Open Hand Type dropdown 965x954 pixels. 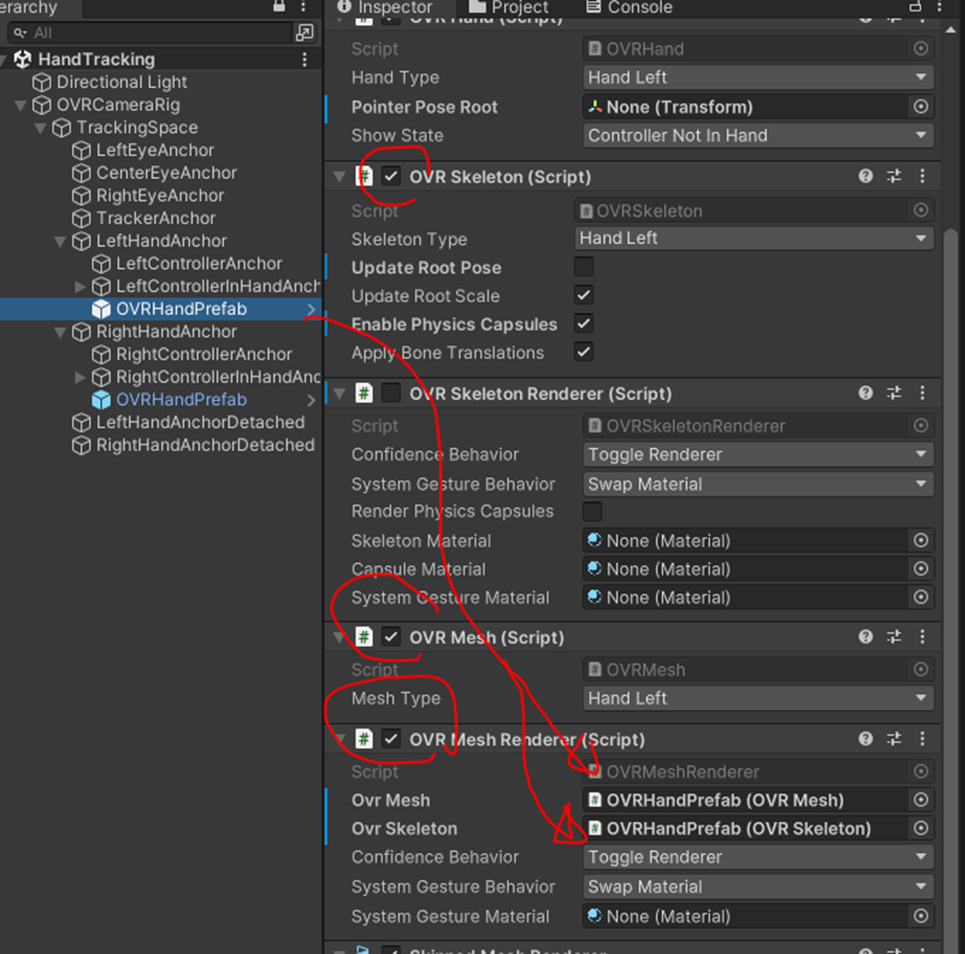click(758, 78)
